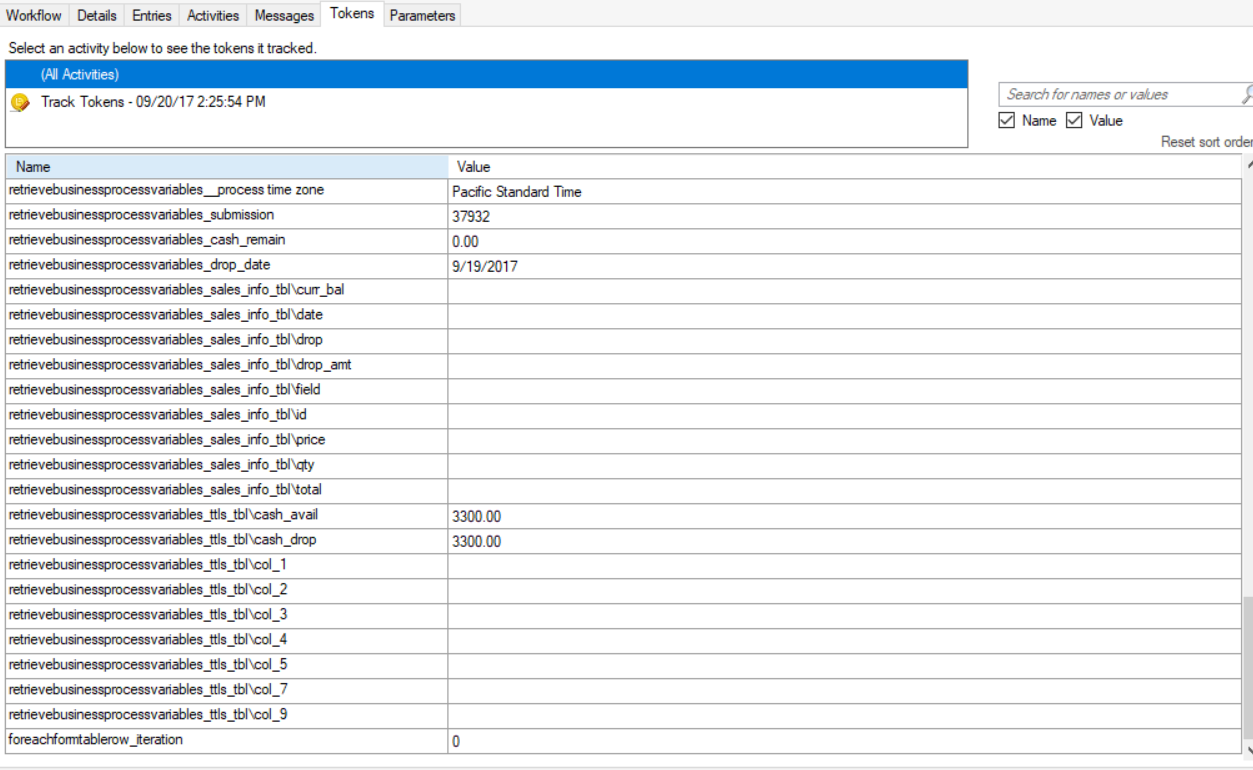Image resolution: width=1253 pixels, height=770 pixels.
Task: Select the ttls_tbl\cash_avail token row
Action: tap(226, 515)
